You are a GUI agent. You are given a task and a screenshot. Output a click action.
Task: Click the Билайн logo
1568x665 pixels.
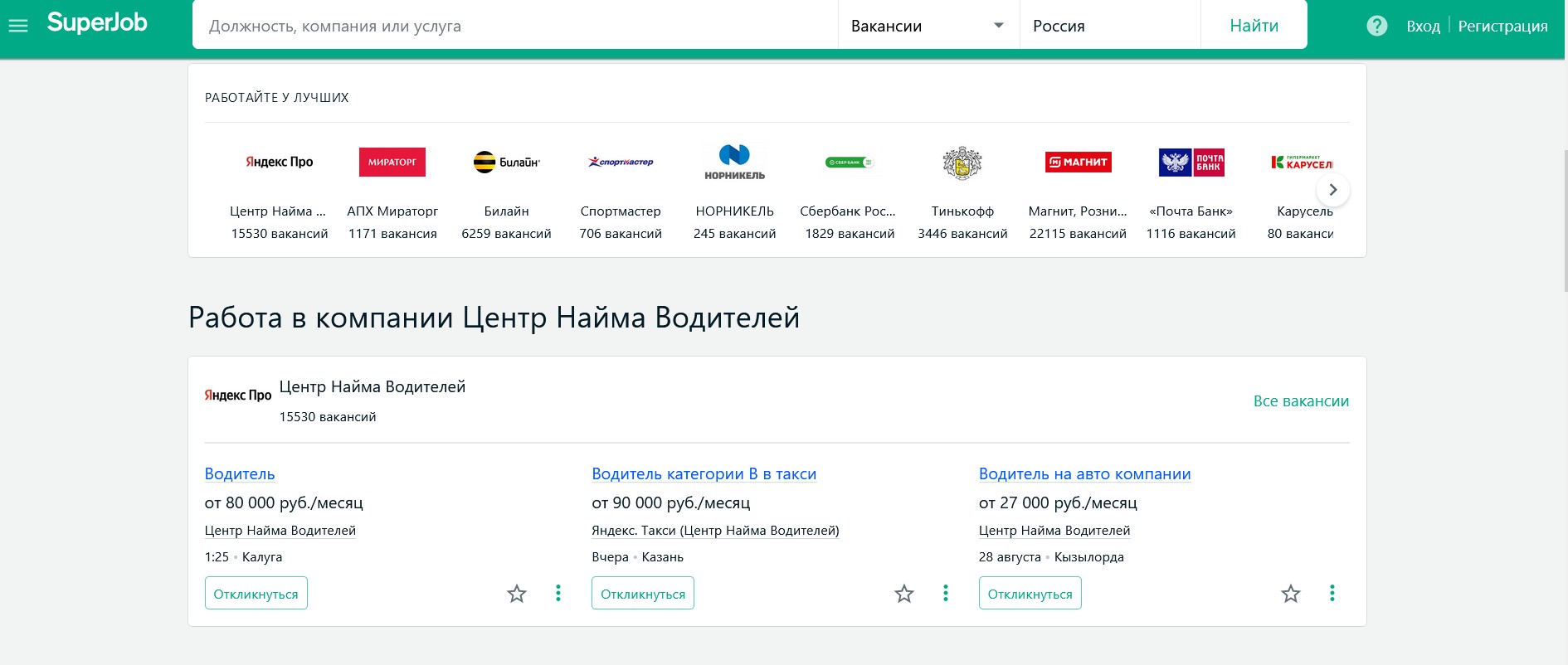point(507,162)
